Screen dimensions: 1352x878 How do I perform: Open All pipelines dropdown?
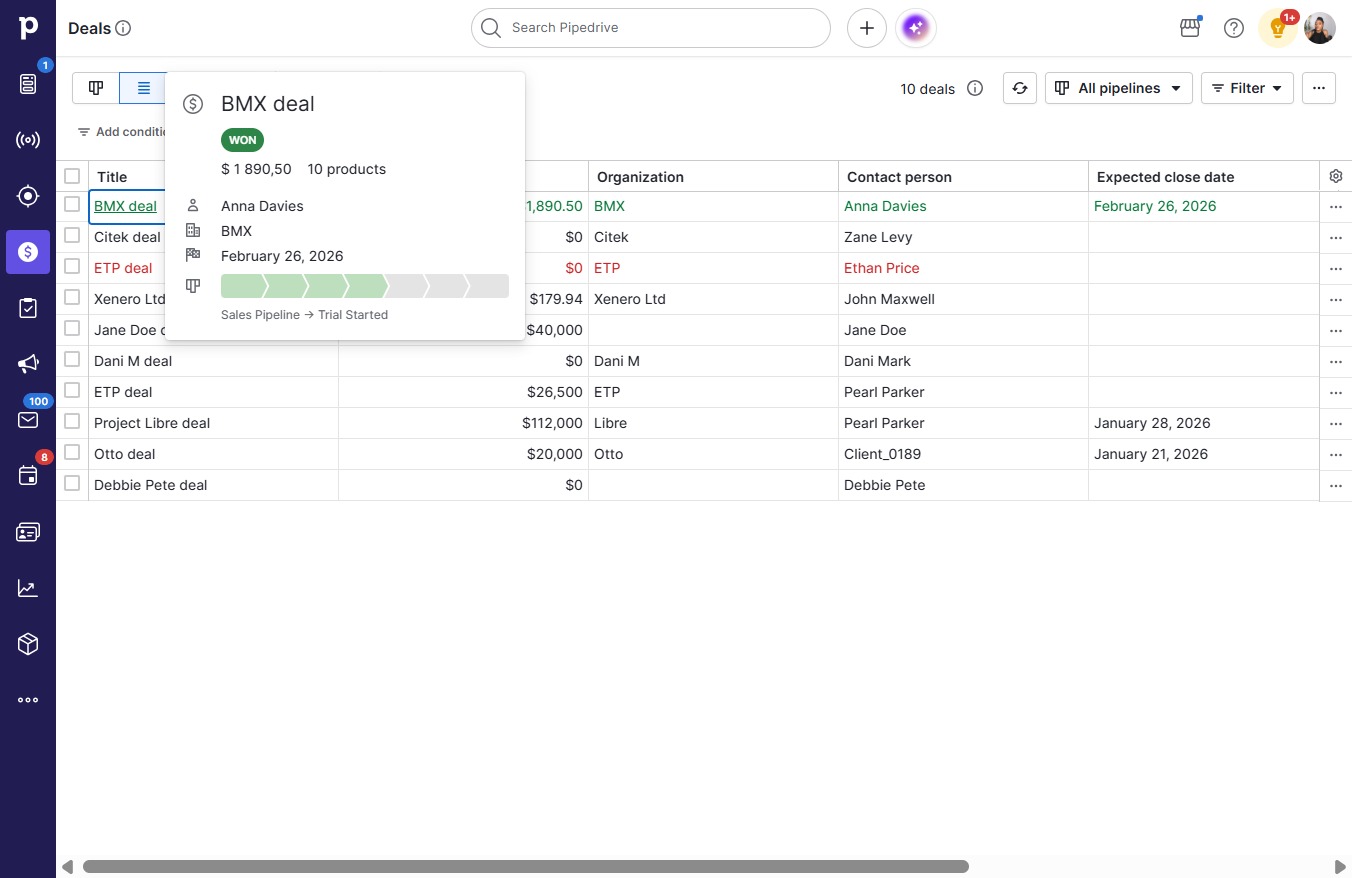point(1119,88)
